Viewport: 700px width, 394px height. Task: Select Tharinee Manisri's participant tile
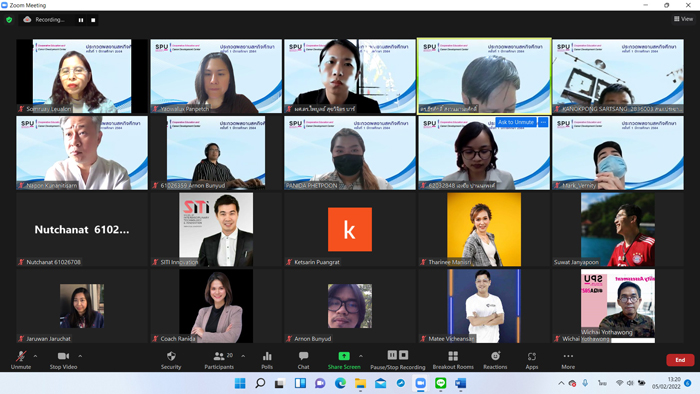click(x=484, y=229)
